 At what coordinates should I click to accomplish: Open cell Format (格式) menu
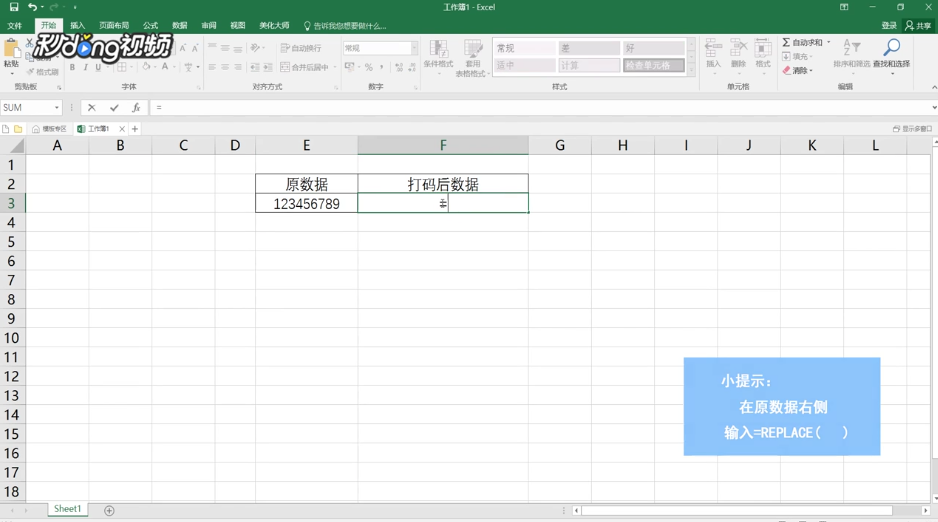coord(763,55)
